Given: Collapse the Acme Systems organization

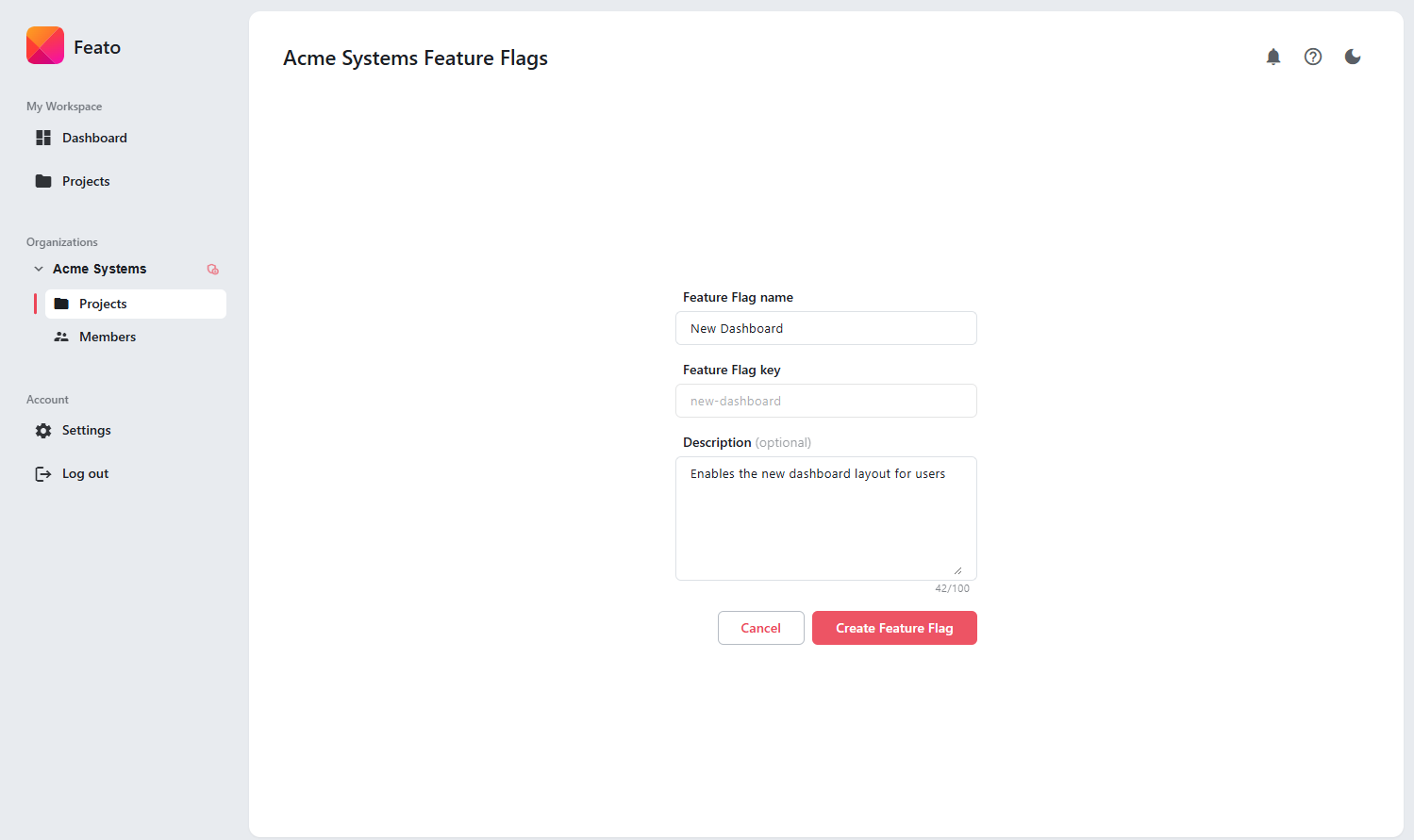Looking at the screenshot, I should point(38,269).
